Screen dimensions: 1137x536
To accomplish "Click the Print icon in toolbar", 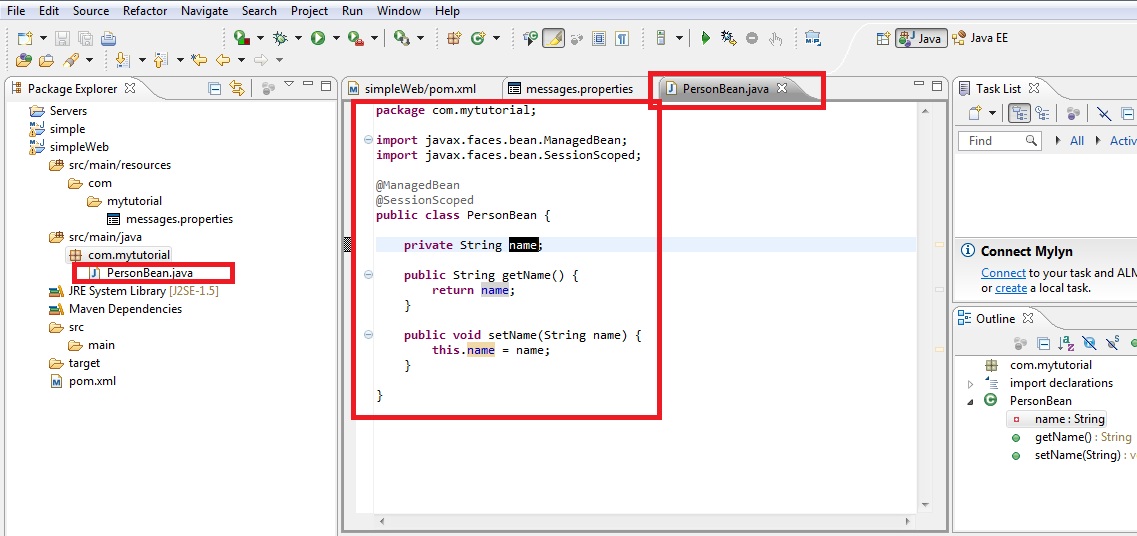I will [108, 38].
